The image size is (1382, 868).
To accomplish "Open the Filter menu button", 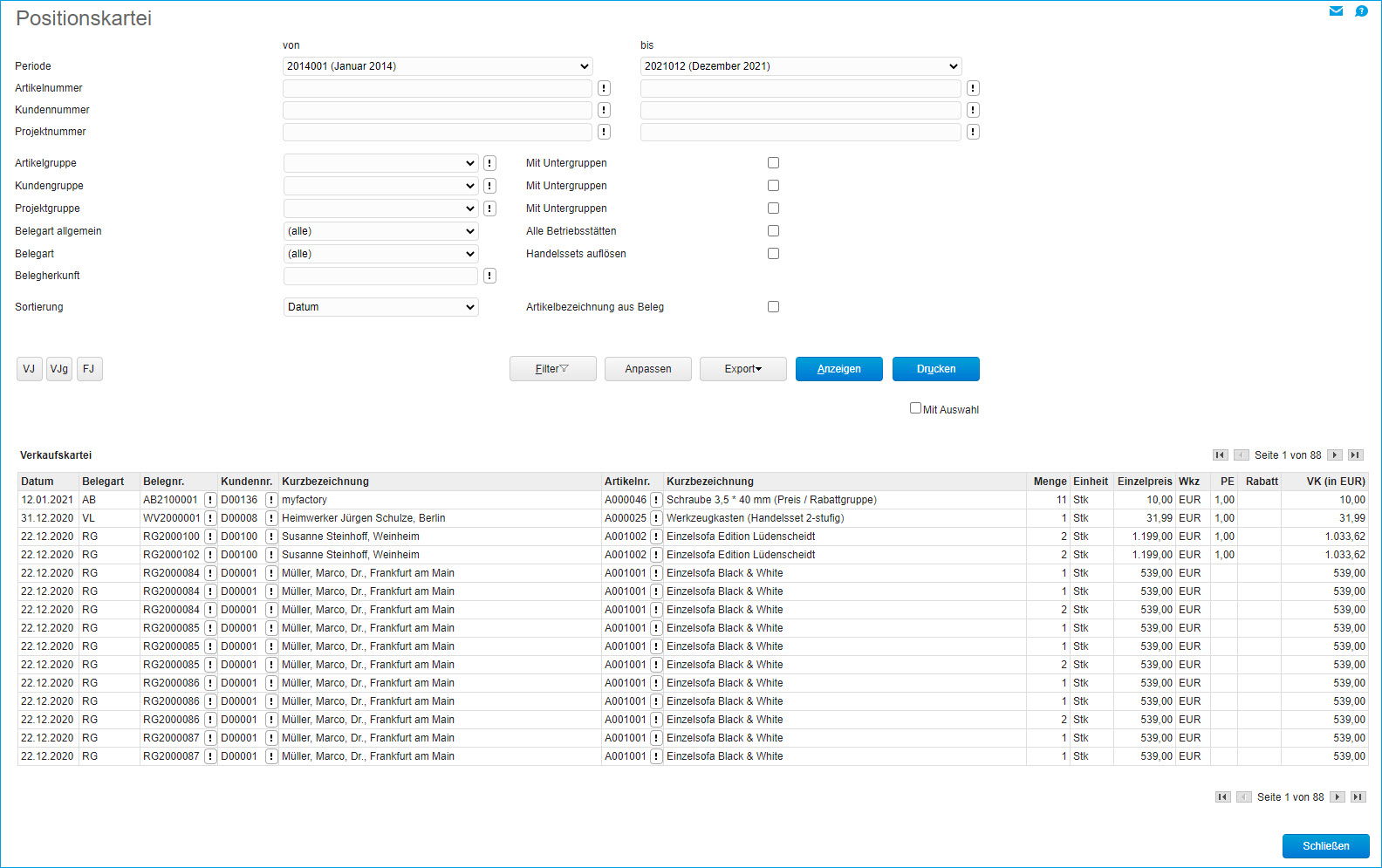I will (x=552, y=369).
